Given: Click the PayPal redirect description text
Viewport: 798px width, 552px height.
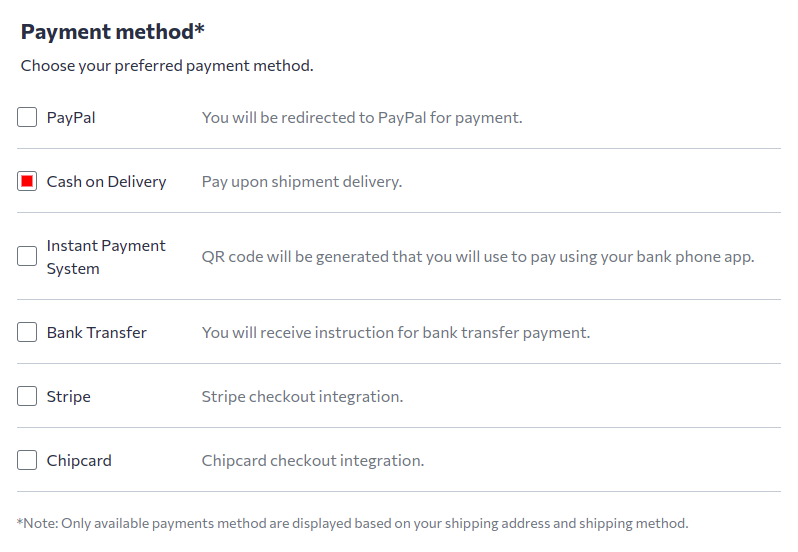Looking at the screenshot, I should pyautogui.click(x=362, y=118).
